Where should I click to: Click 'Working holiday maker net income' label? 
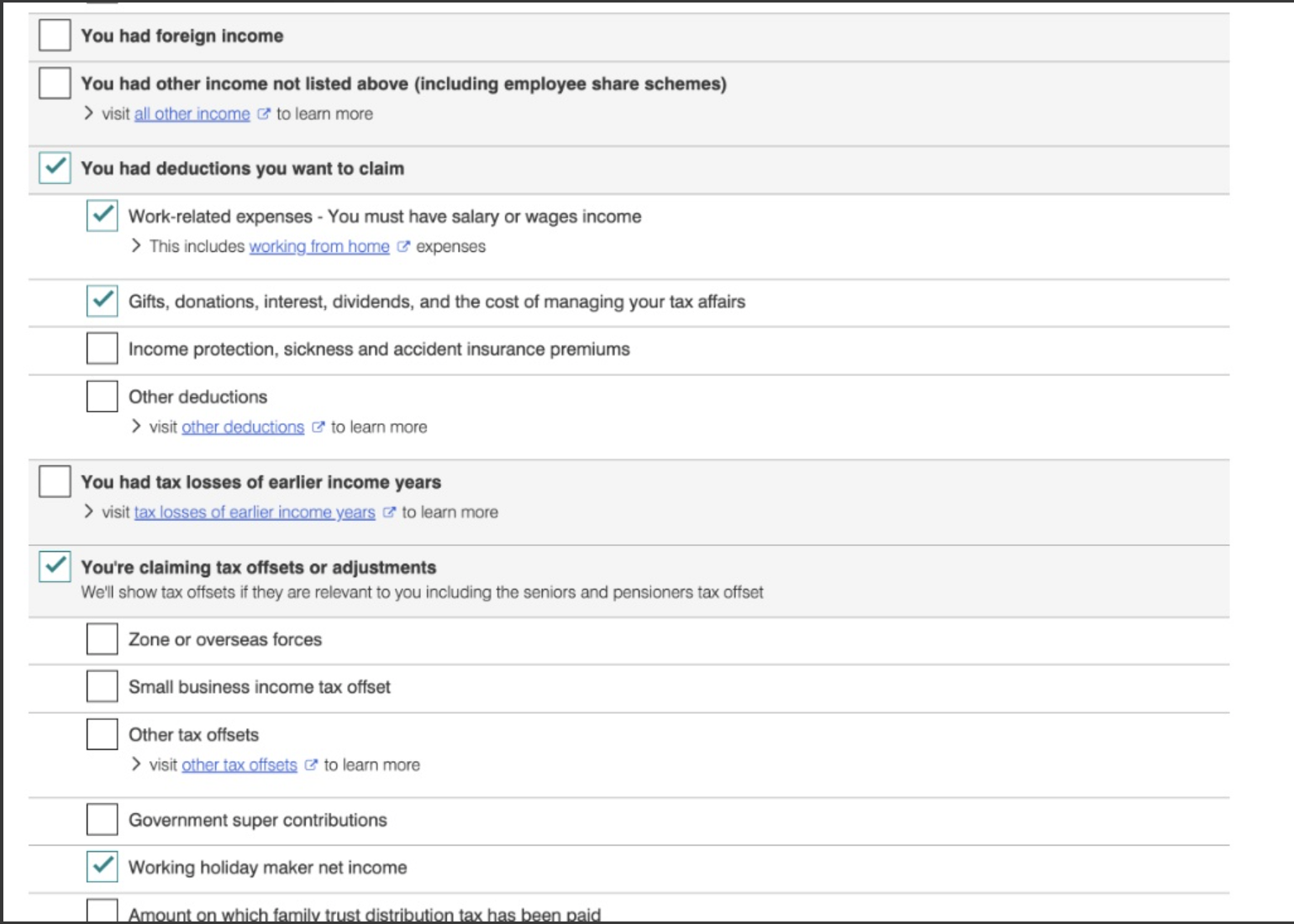pos(268,868)
